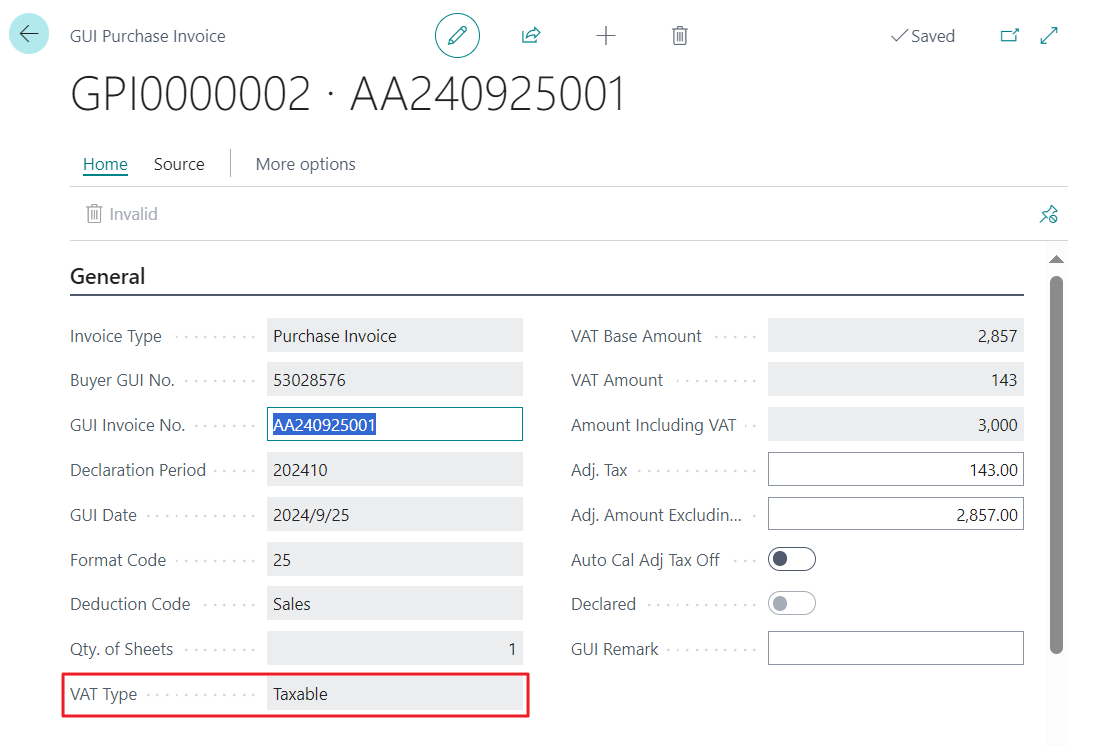Click the GUI Invoice No. field

click(395, 424)
